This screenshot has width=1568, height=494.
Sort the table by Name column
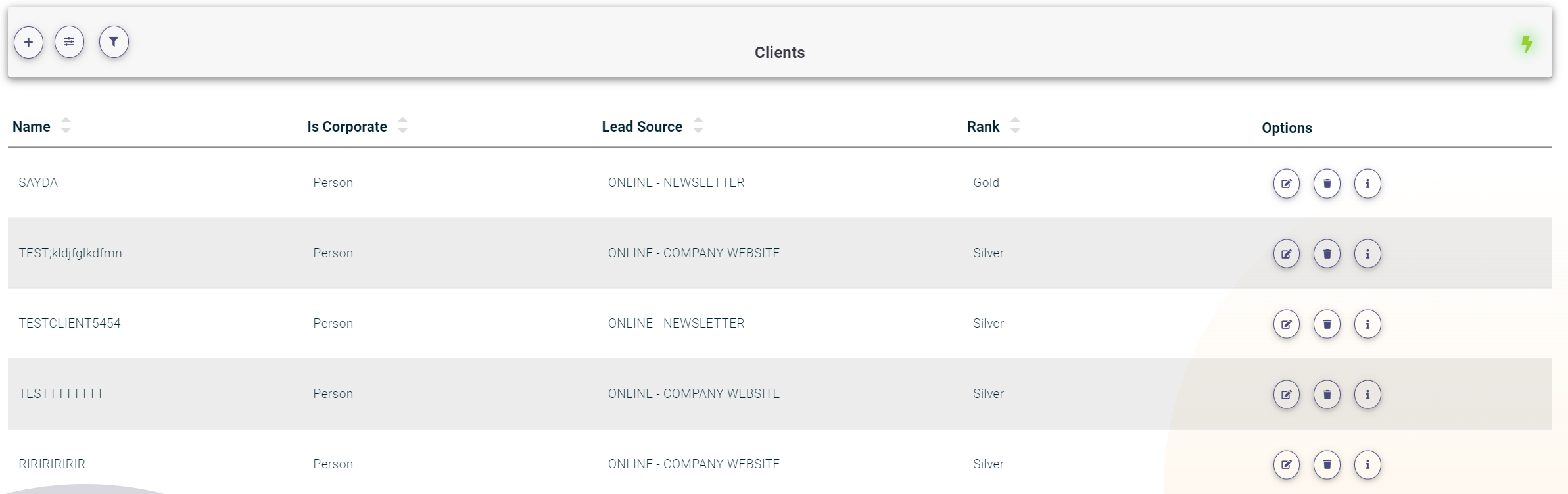coord(66,126)
